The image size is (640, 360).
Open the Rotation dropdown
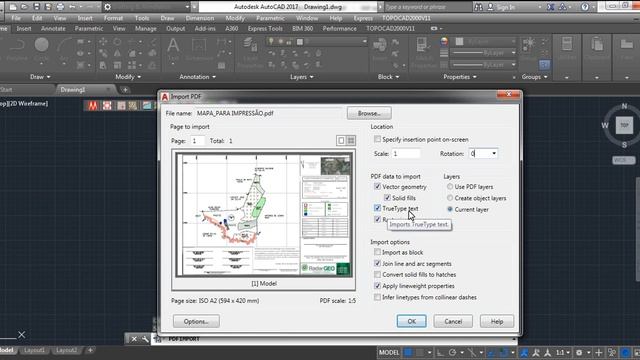[494, 153]
